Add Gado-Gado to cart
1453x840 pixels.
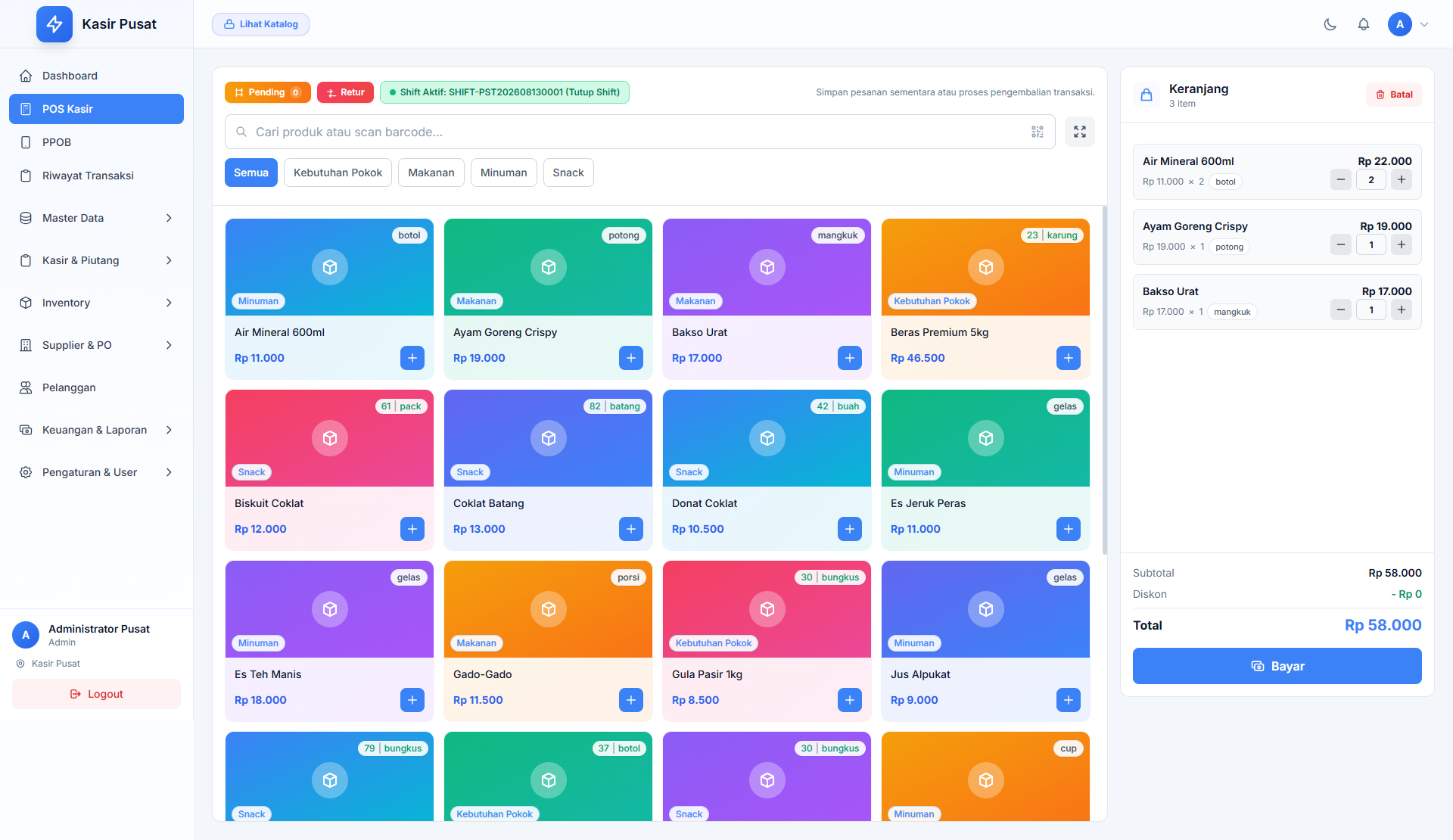click(631, 700)
